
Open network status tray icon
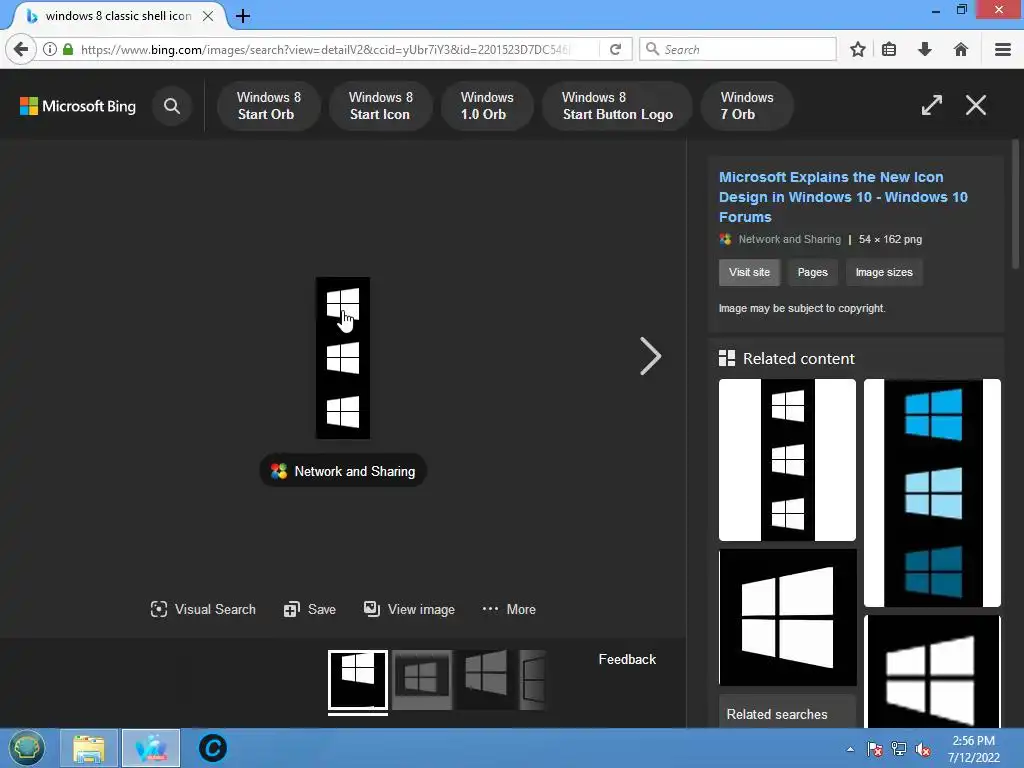point(899,749)
